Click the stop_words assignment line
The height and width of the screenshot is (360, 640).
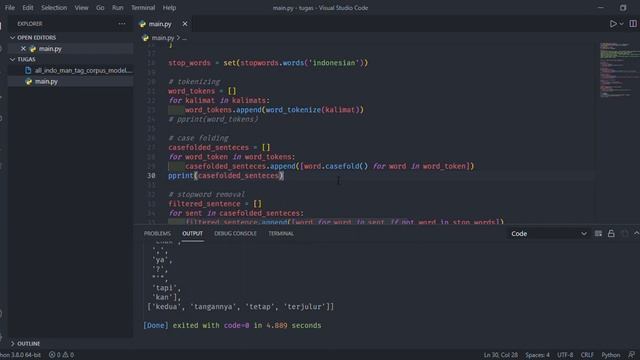(268, 63)
